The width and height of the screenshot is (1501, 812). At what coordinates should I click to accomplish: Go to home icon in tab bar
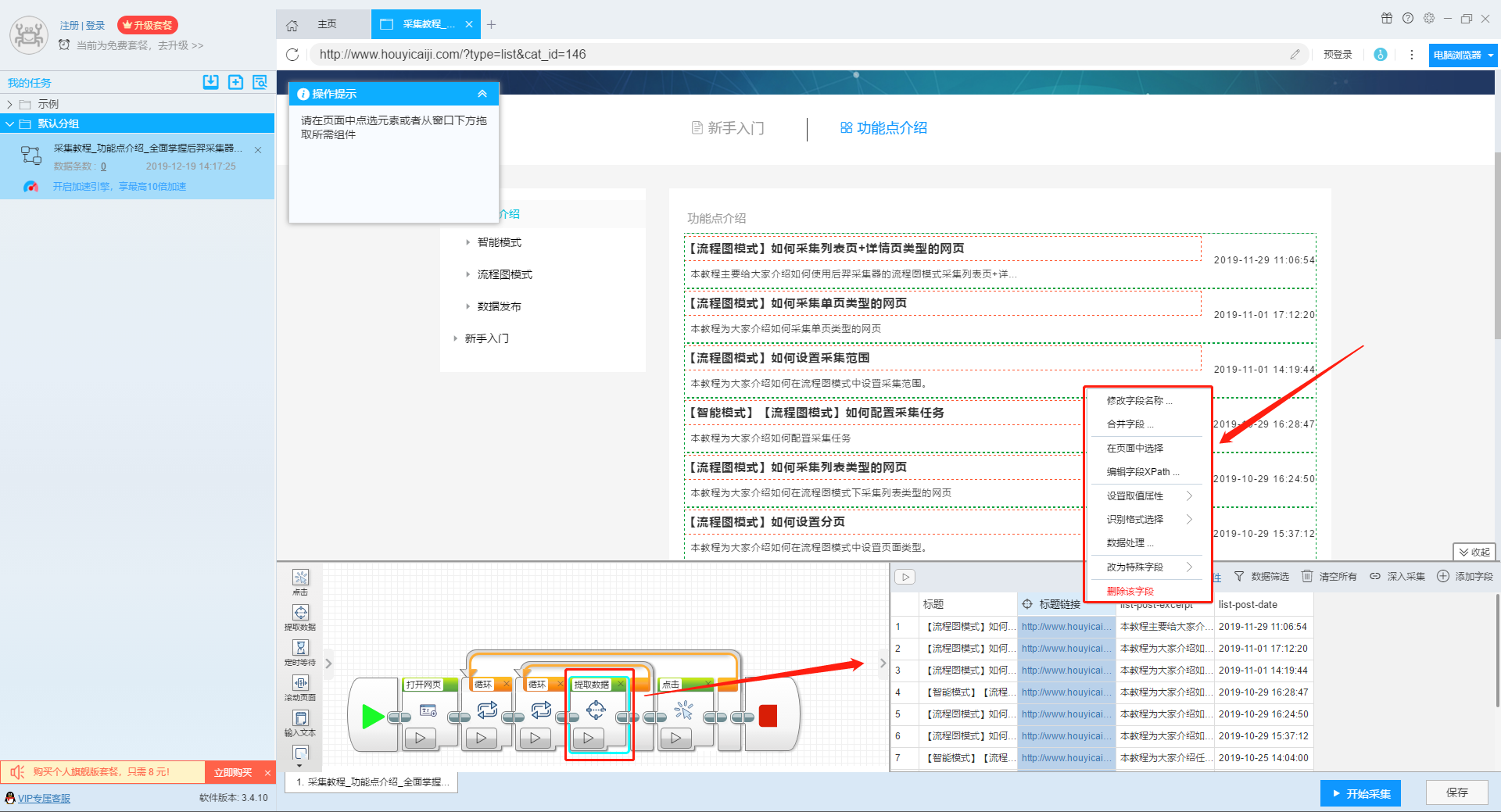[x=292, y=25]
